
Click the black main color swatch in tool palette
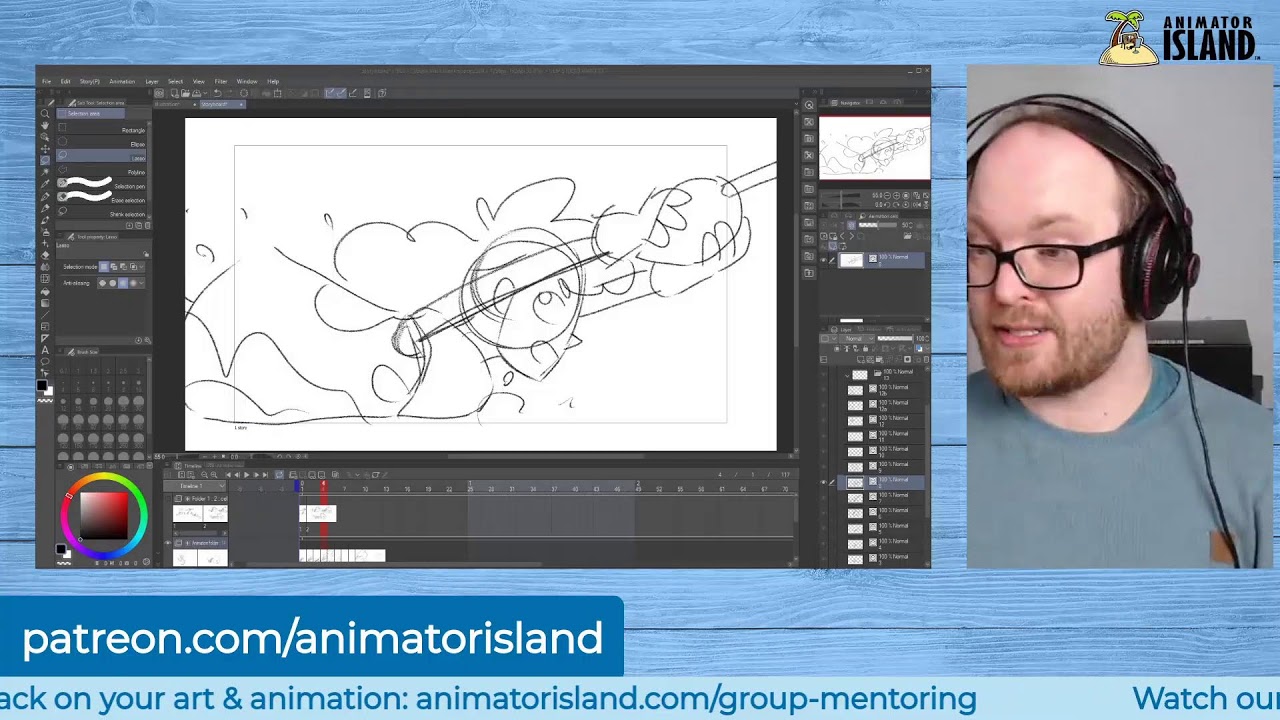[x=42, y=385]
